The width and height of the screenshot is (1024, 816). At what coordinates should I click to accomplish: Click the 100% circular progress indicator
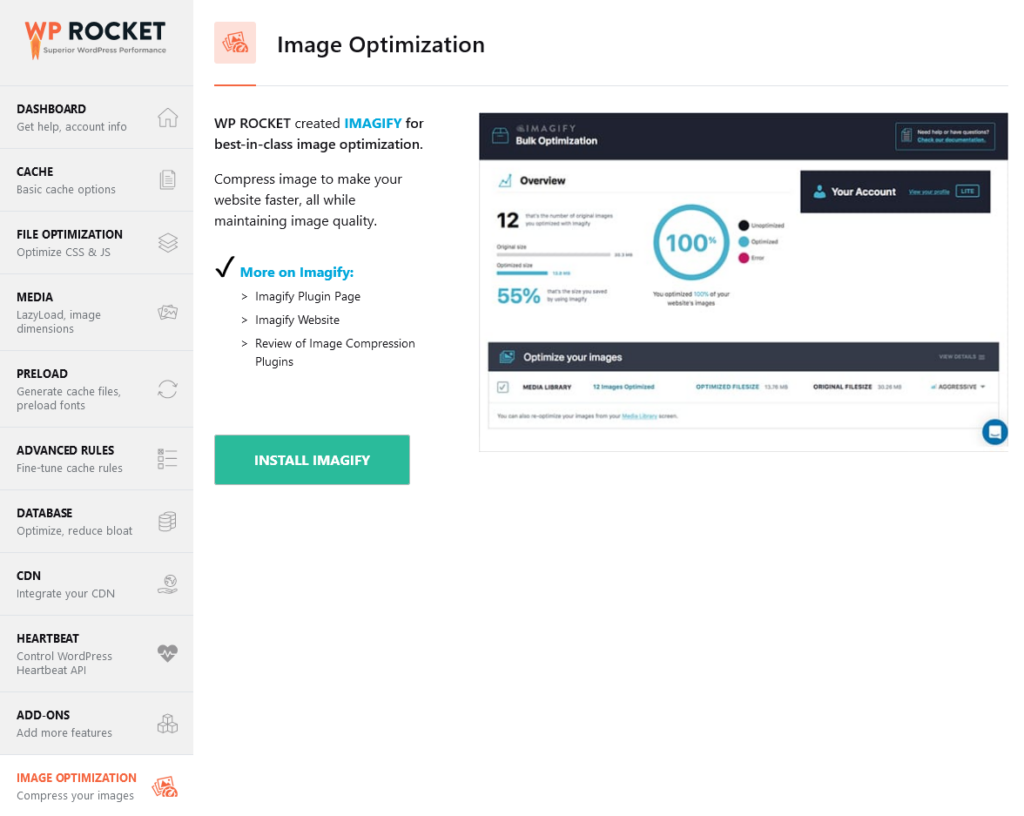(691, 243)
